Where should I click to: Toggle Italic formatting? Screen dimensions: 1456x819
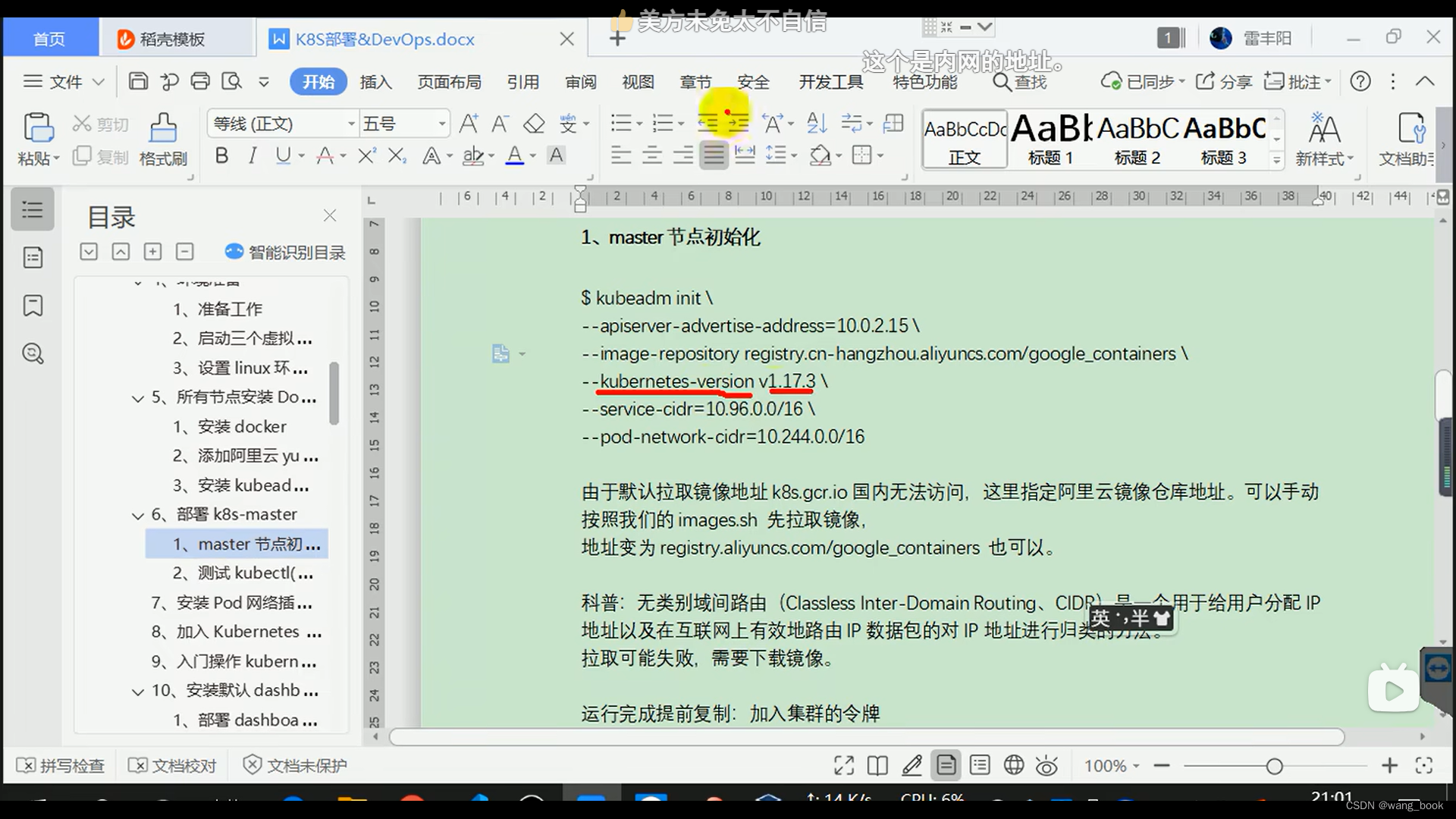252,155
